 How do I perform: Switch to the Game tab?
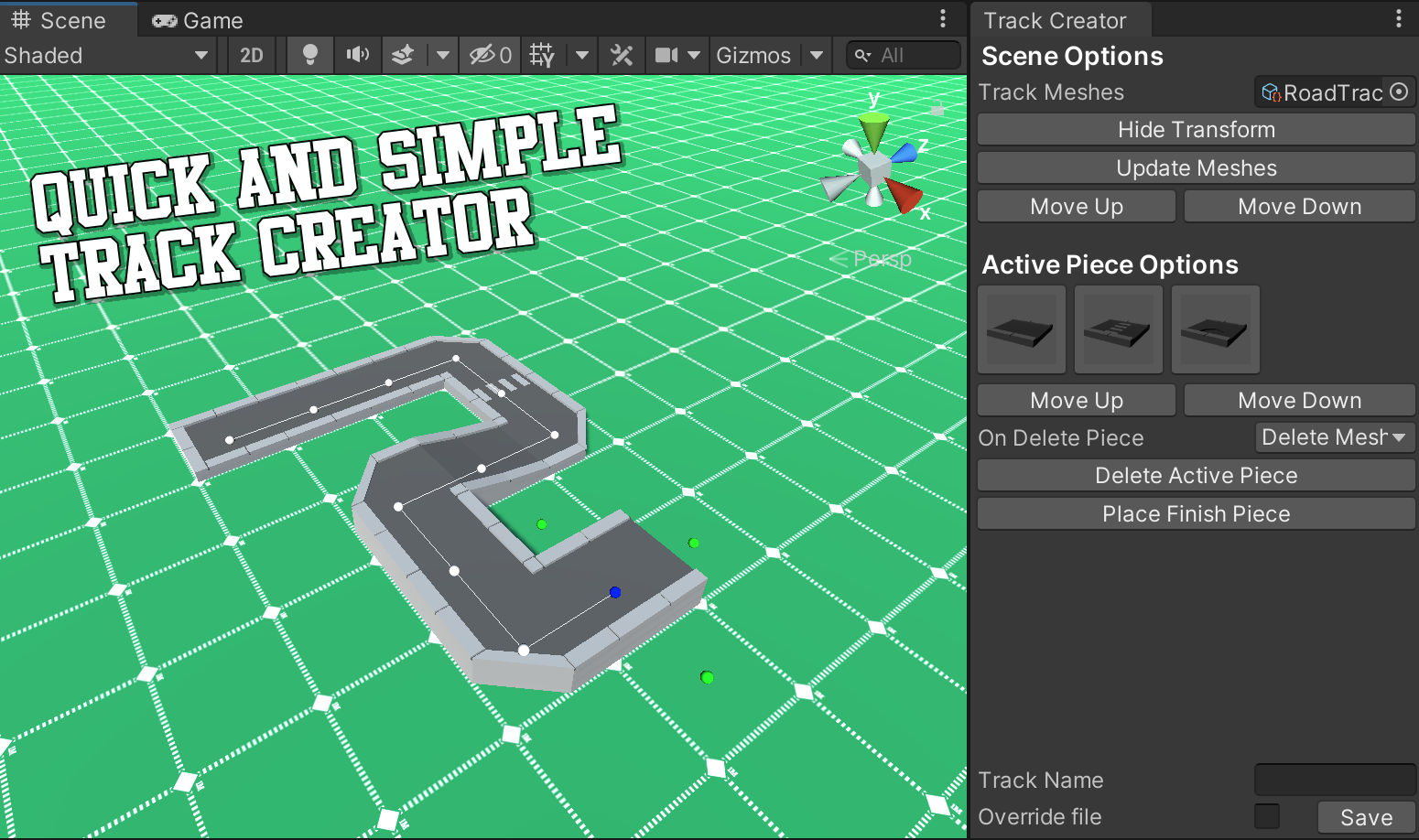coord(198,20)
